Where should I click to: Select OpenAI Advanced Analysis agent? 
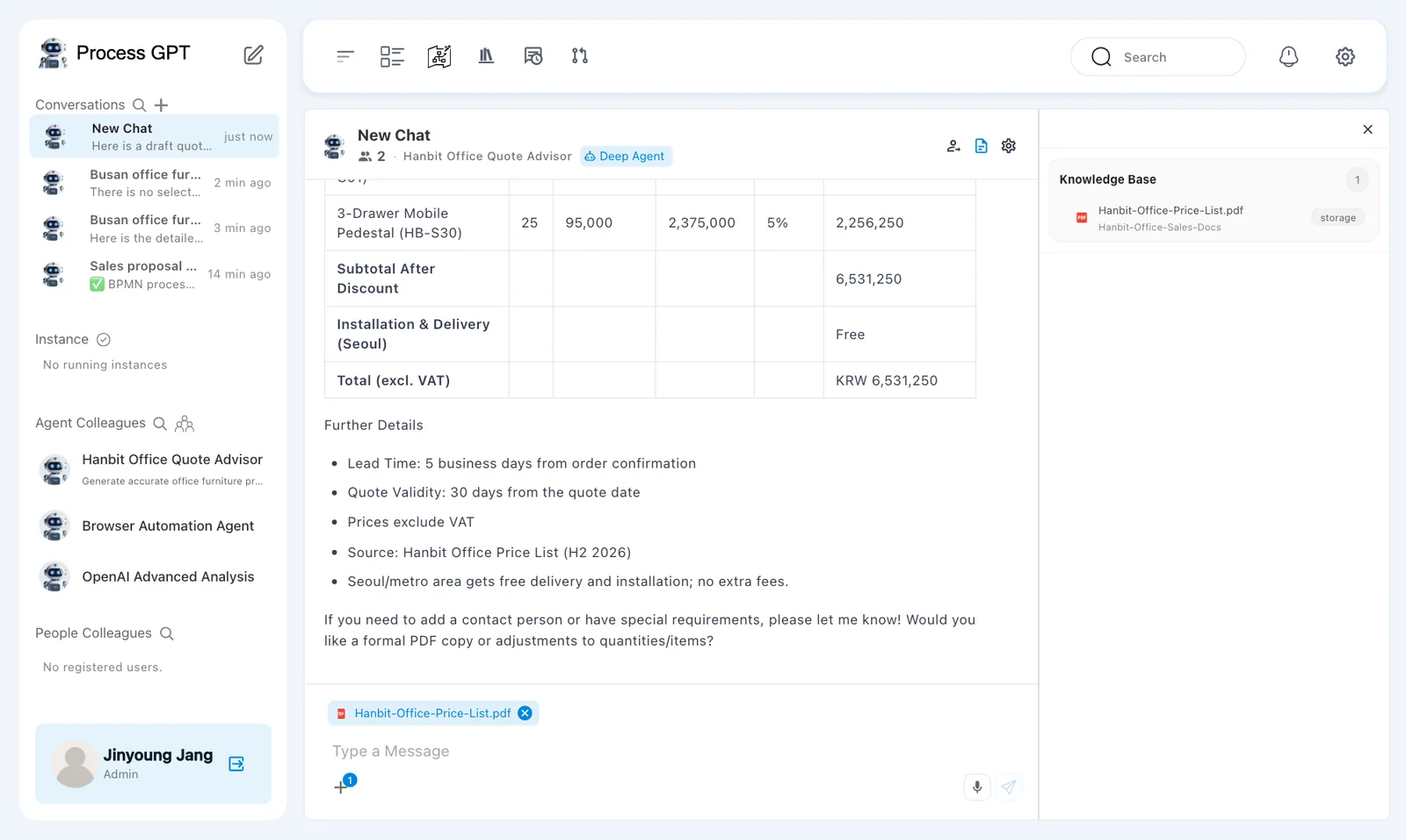[153, 576]
